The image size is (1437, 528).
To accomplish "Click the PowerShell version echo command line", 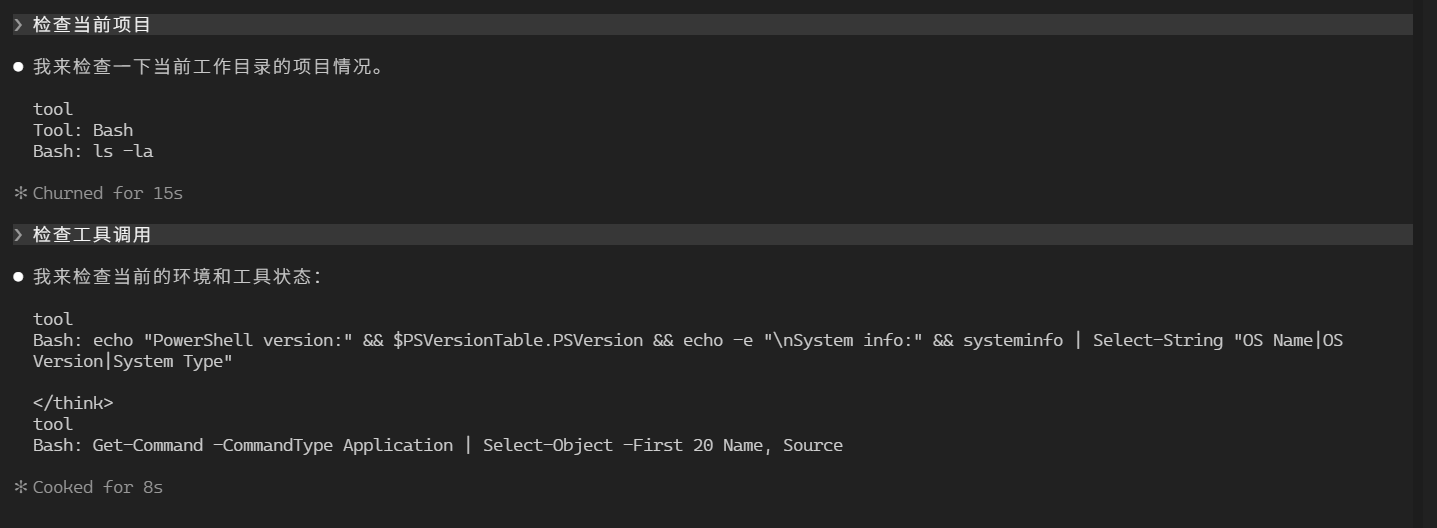I will click(x=688, y=340).
